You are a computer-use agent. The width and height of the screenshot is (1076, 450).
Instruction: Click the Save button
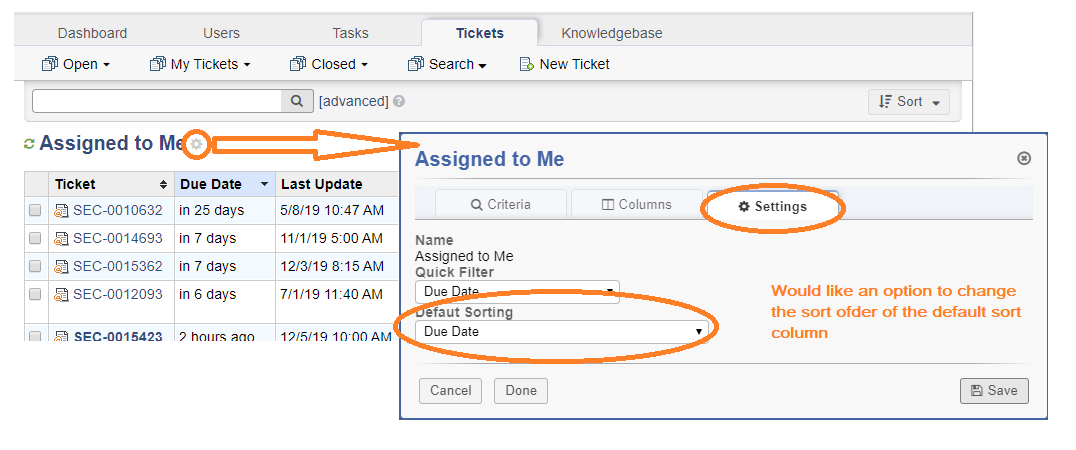point(994,390)
